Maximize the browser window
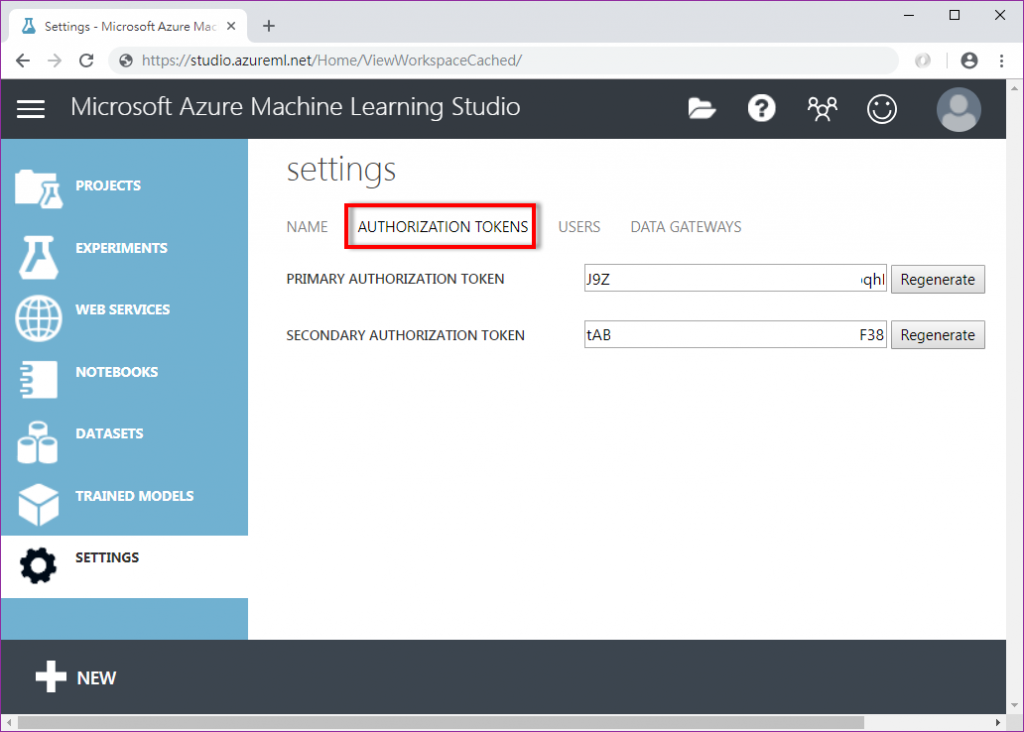The width and height of the screenshot is (1024, 732). pyautogui.click(x=954, y=15)
